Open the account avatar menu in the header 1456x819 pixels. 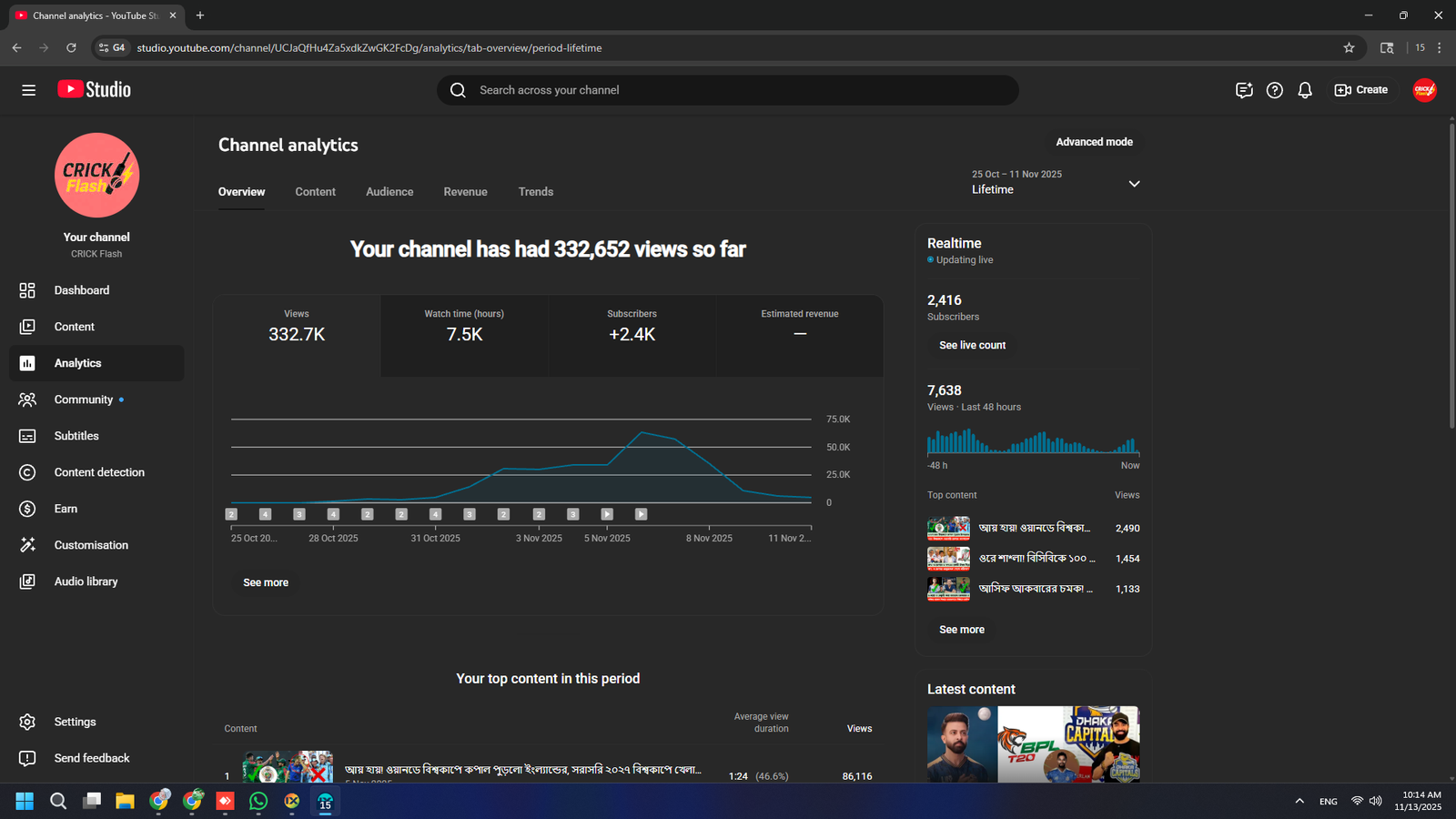point(1424,90)
